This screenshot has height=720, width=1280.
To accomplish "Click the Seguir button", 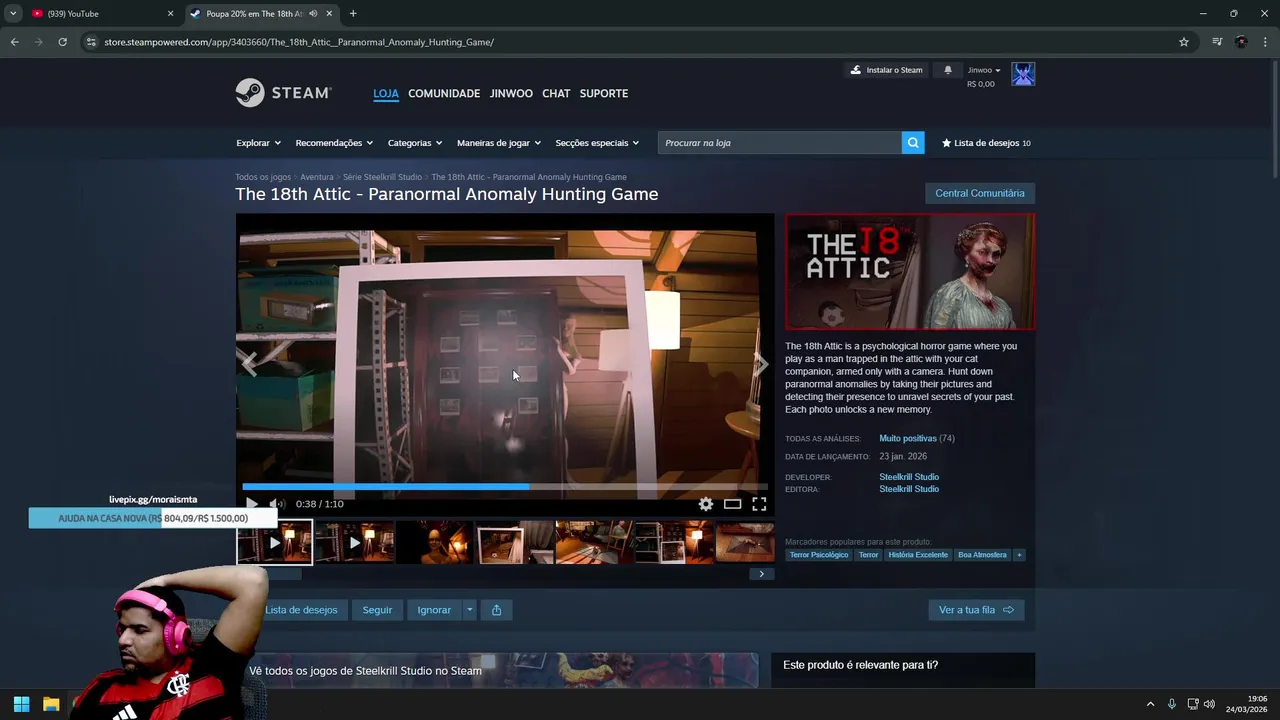I will [x=377, y=610].
